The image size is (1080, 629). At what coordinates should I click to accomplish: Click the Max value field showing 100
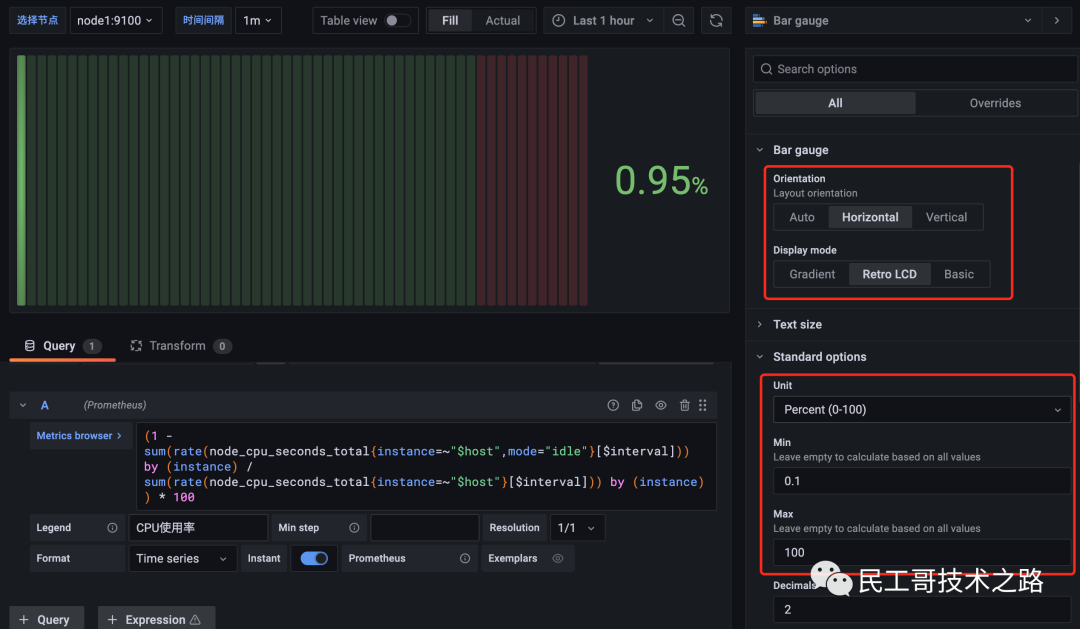[922, 553]
